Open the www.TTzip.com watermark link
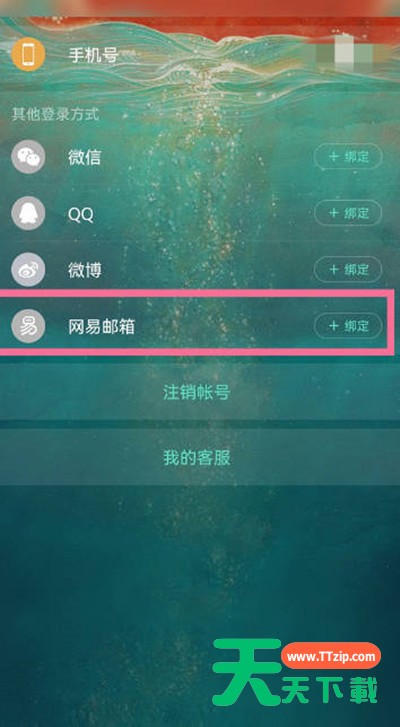This screenshot has height=727, width=400. coord(331,656)
